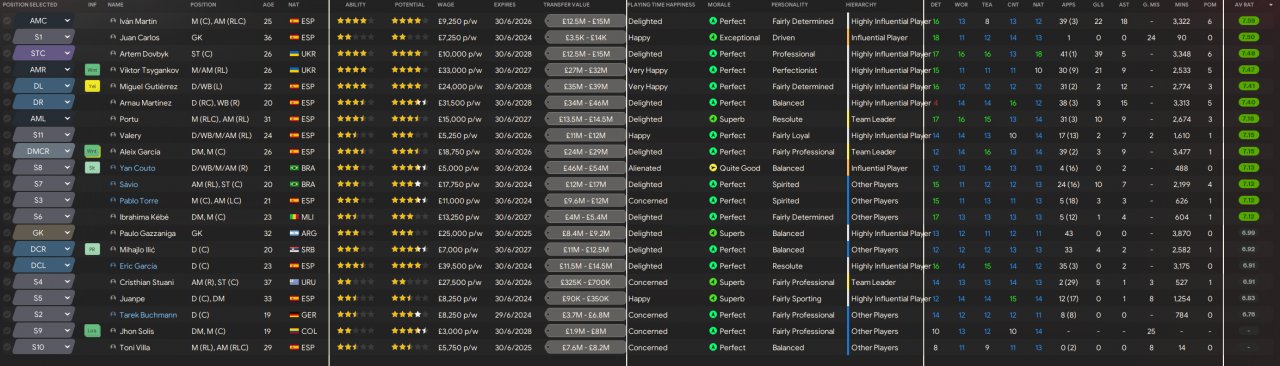Select the row circle for the DCL row
1280x366 pixels.
[x=7, y=266]
